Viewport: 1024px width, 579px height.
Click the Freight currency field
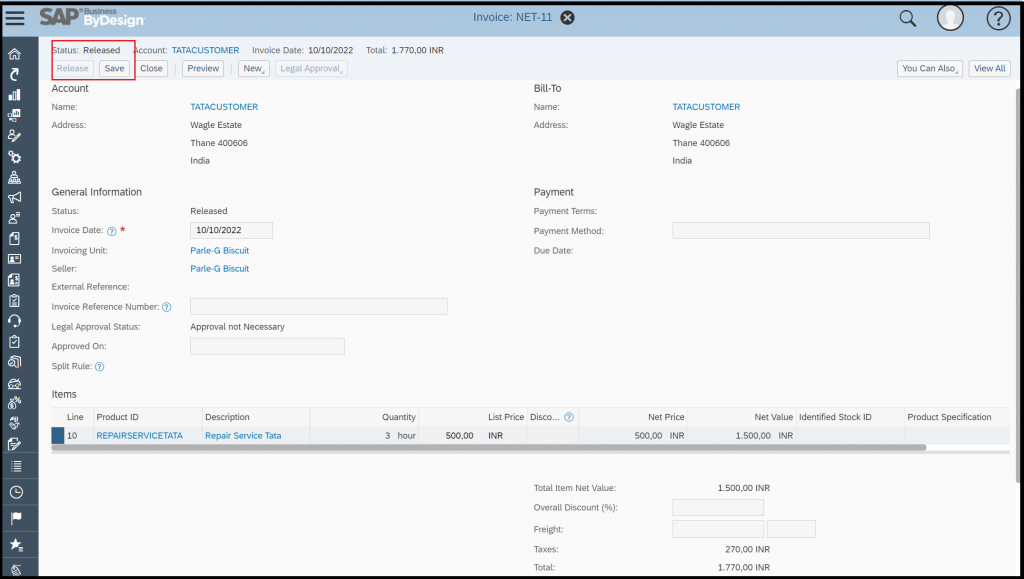791,529
